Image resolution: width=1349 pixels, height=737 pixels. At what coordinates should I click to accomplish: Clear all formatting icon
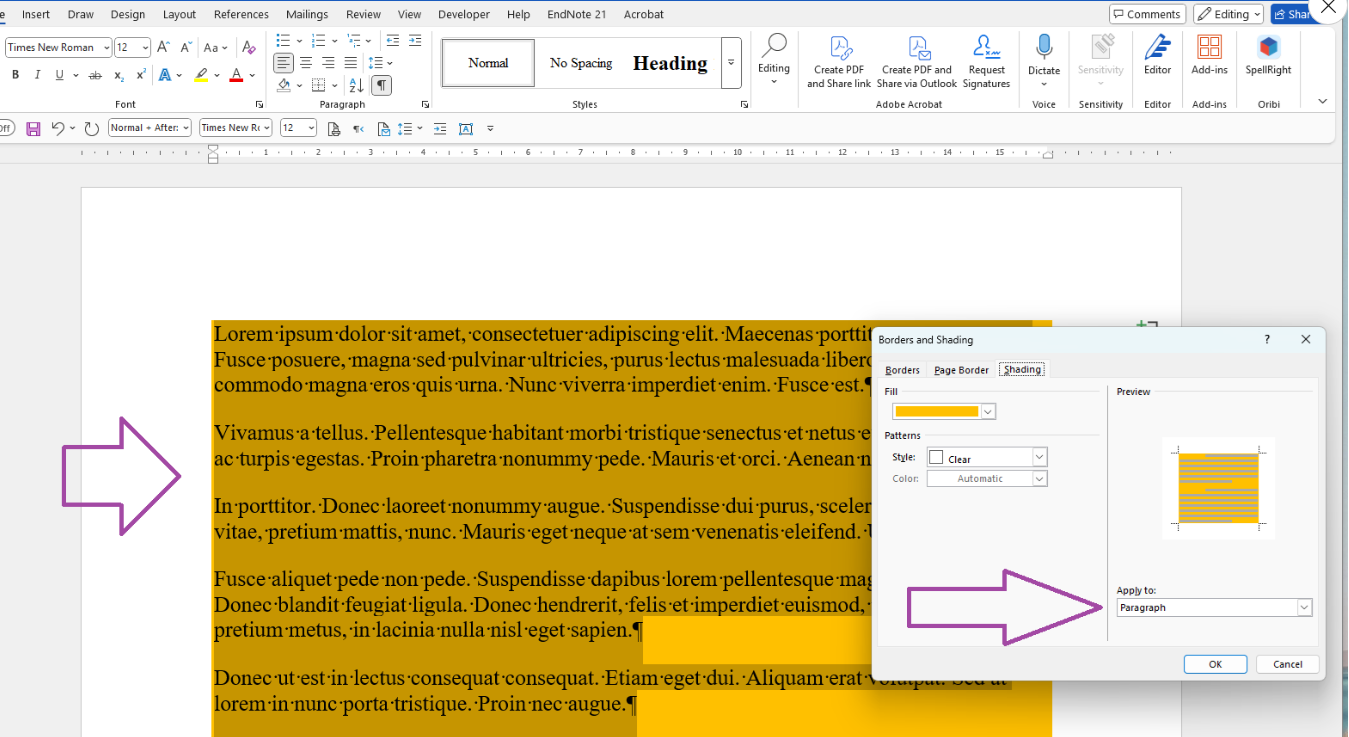[x=250, y=47]
